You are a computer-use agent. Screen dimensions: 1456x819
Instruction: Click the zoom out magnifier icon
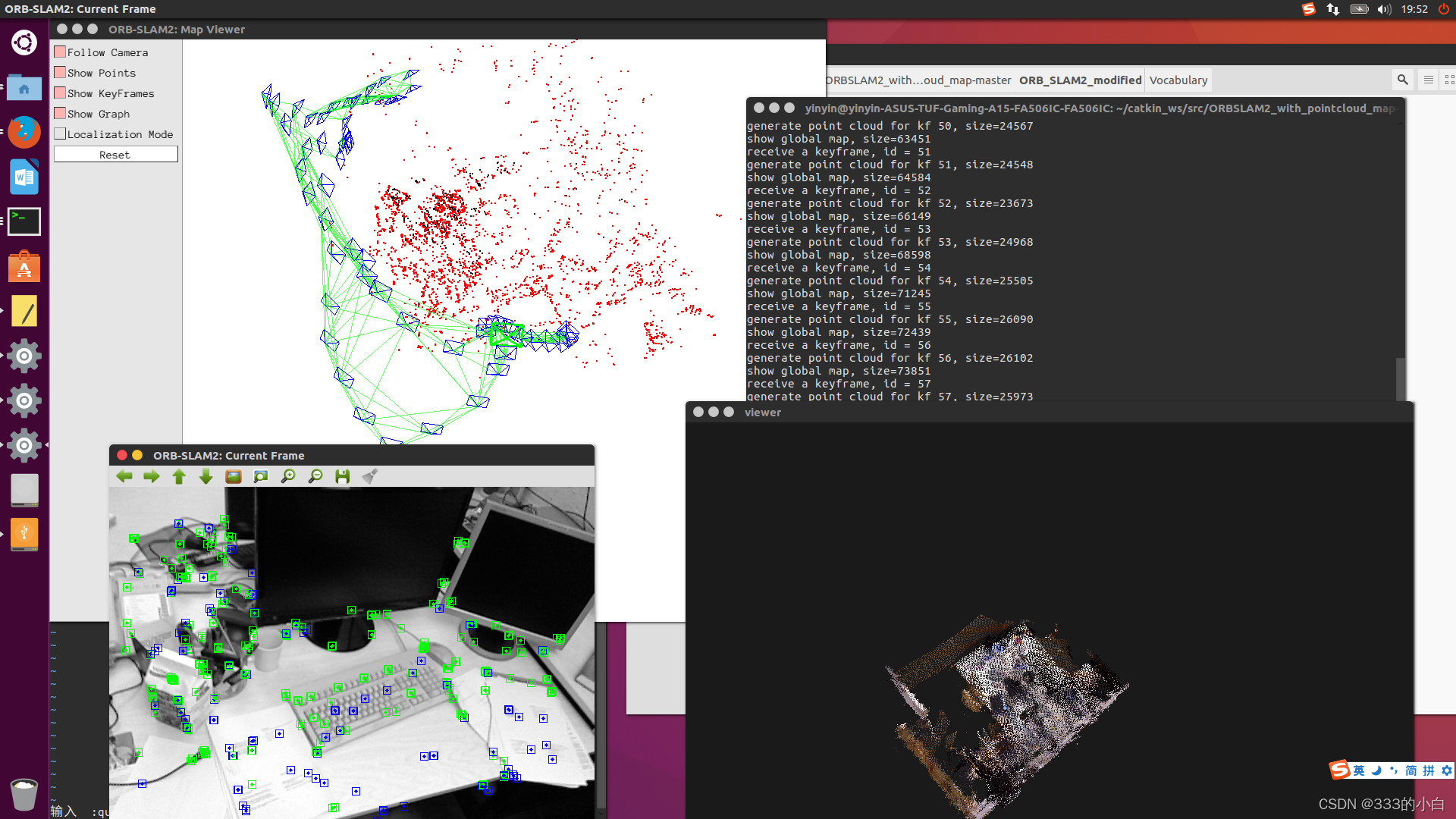(x=315, y=476)
